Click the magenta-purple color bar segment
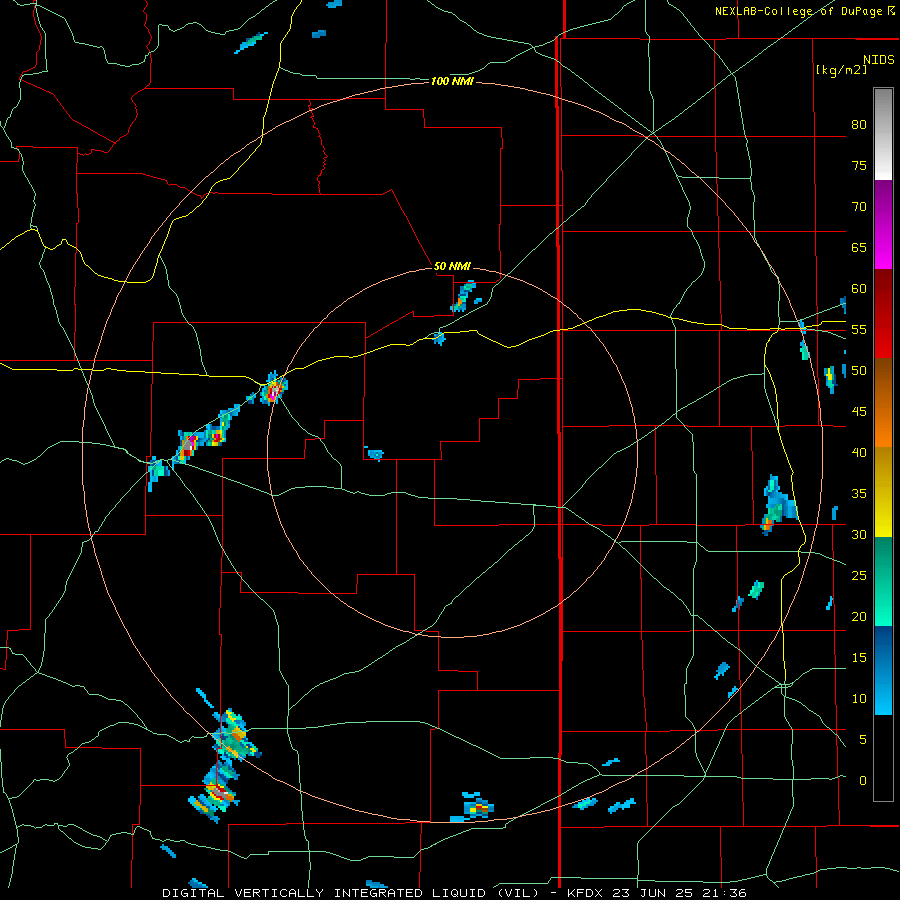This screenshot has height=900, width=900. (x=883, y=225)
